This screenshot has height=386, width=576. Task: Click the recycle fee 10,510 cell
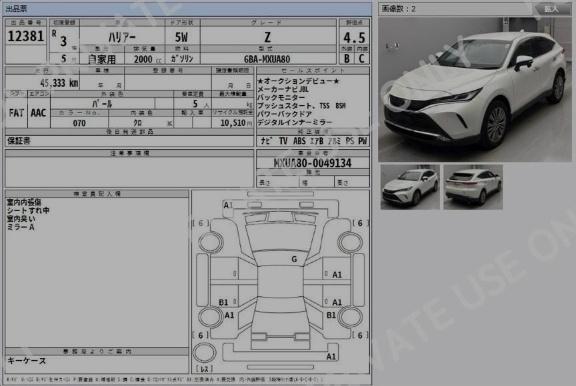(233, 123)
